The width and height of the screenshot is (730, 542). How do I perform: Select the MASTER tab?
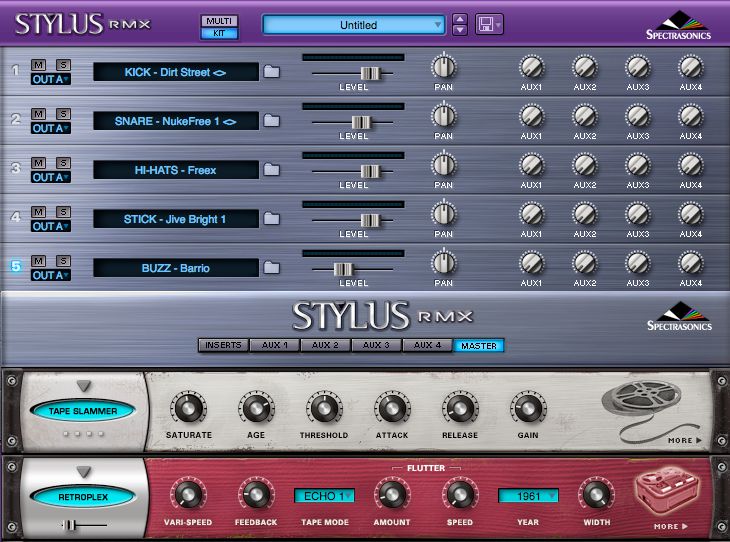pos(479,346)
